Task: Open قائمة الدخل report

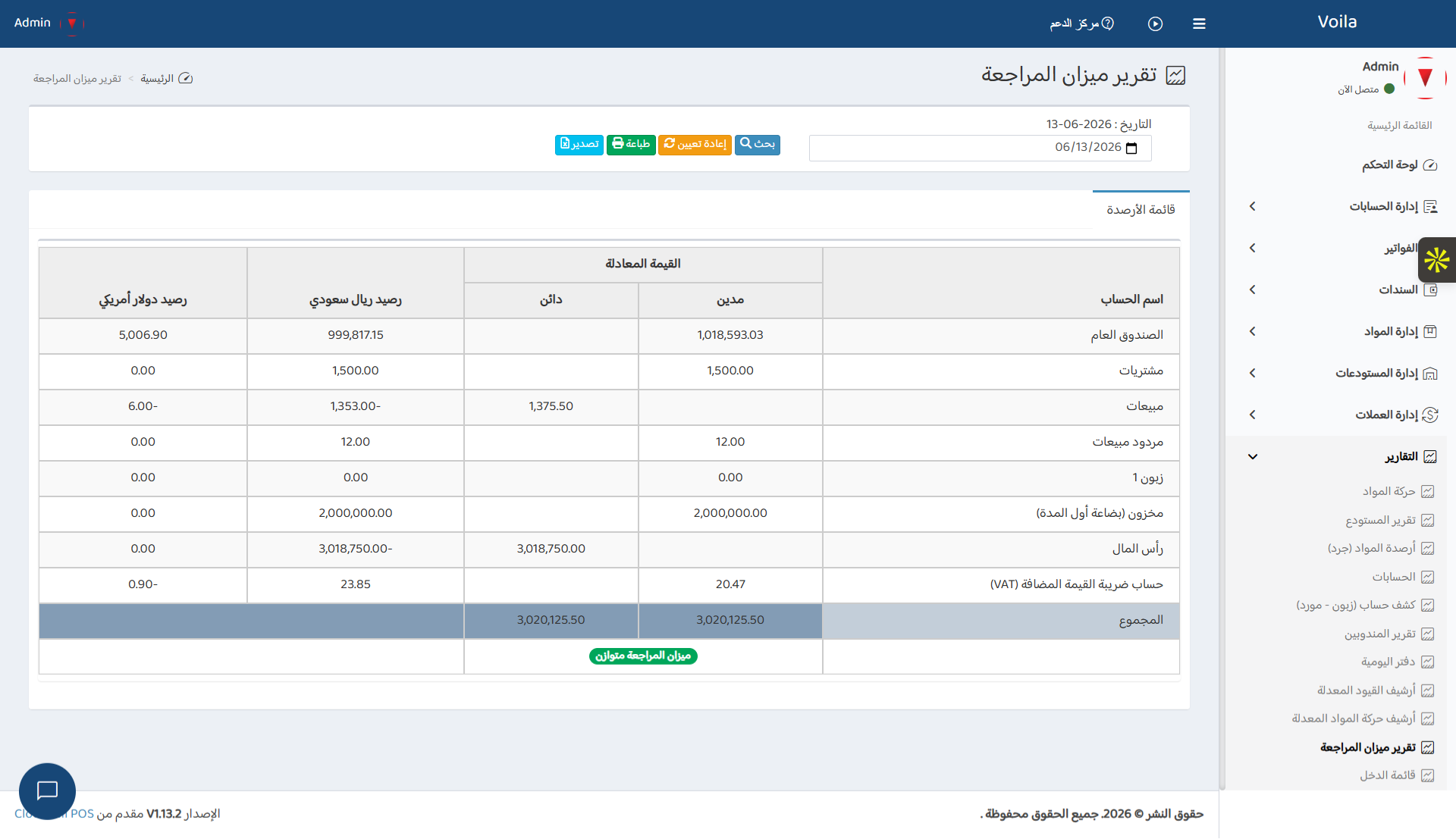Action: click(x=1396, y=775)
